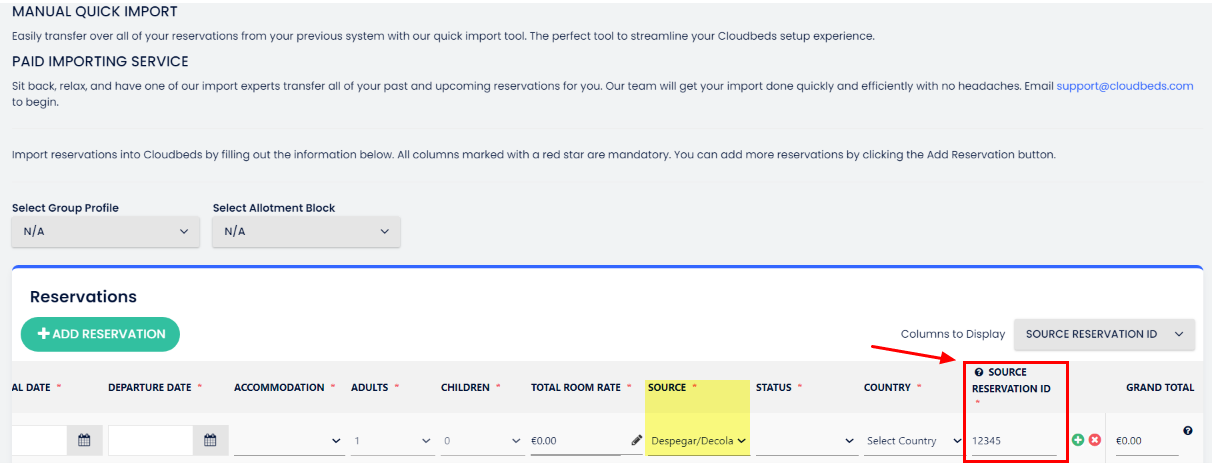Viewport: 1216px width, 468px height.
Task: Open the departure date calendar picker
Action: pyautogui.click(x=210, y=440)
